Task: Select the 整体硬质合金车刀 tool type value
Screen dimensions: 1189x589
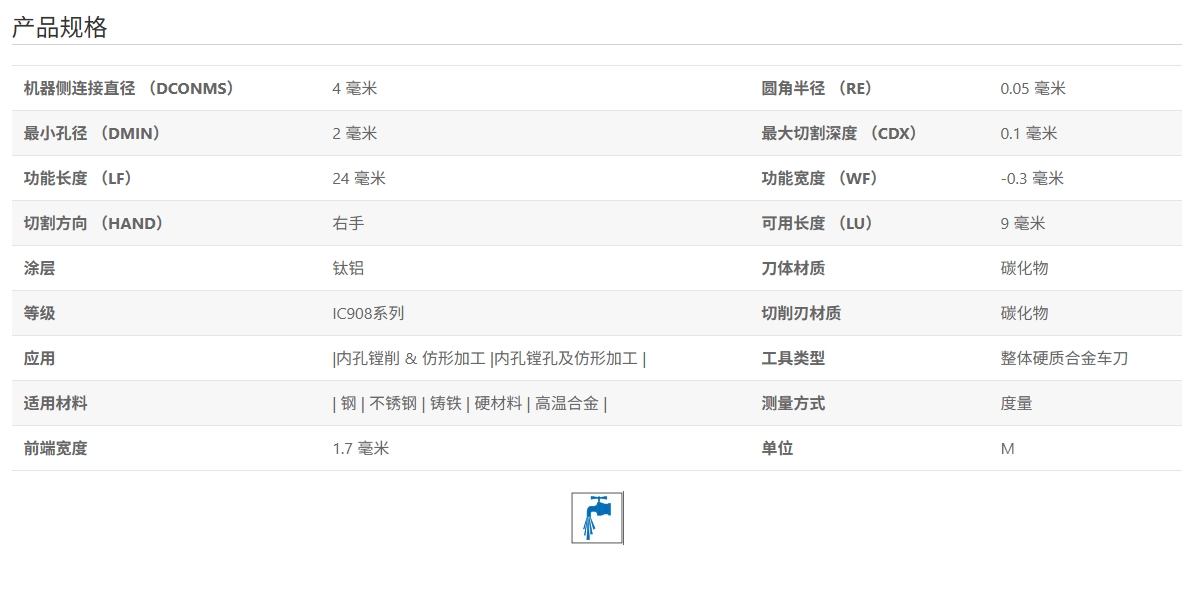Action: (1064, 358)
